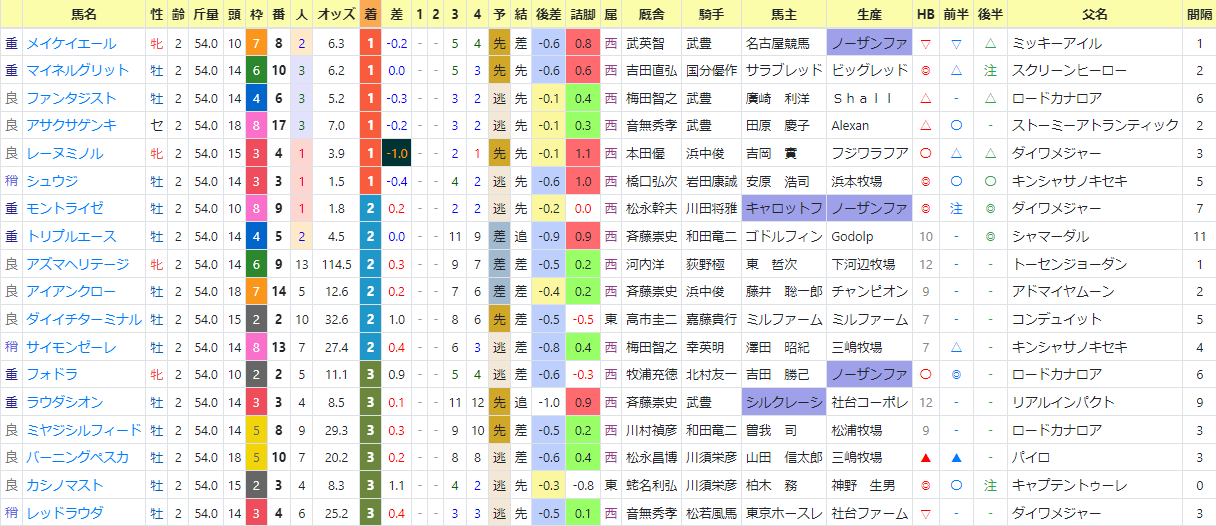Open horse link レッドラウダ
The image size is (1216, 526).
(65, 511)
